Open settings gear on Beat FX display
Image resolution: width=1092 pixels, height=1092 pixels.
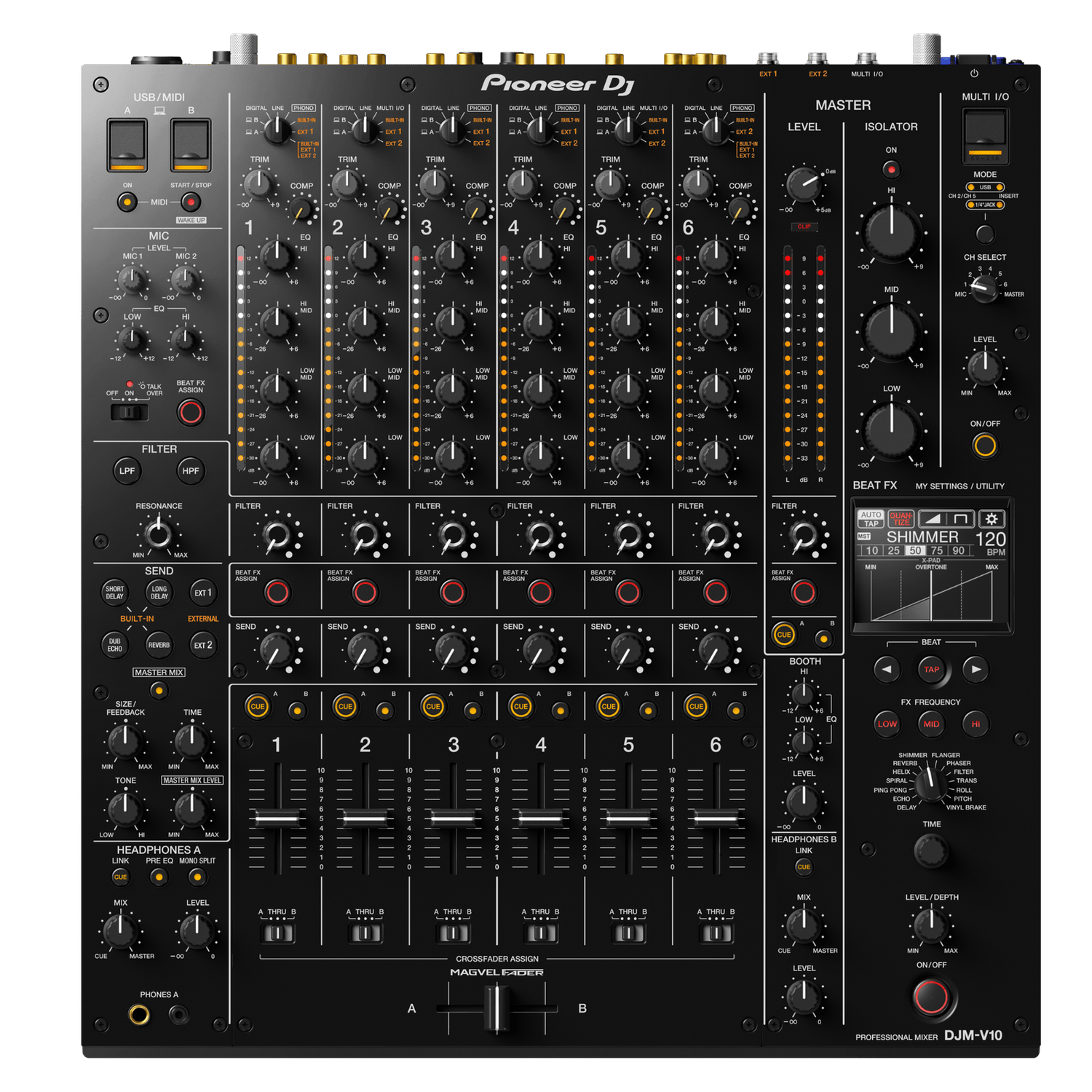(991, 518)
